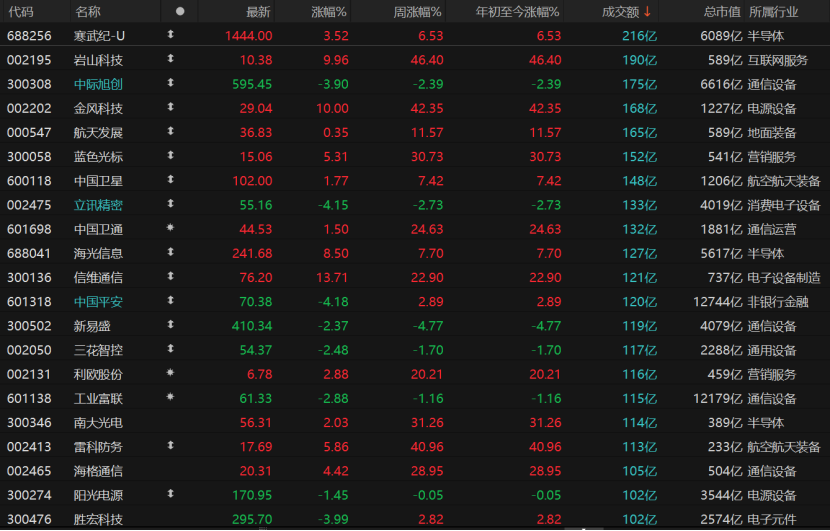The width and height of the screenshot is (830, 531).
Task: Sort by the 最新 column header
Action: (258, 12)
